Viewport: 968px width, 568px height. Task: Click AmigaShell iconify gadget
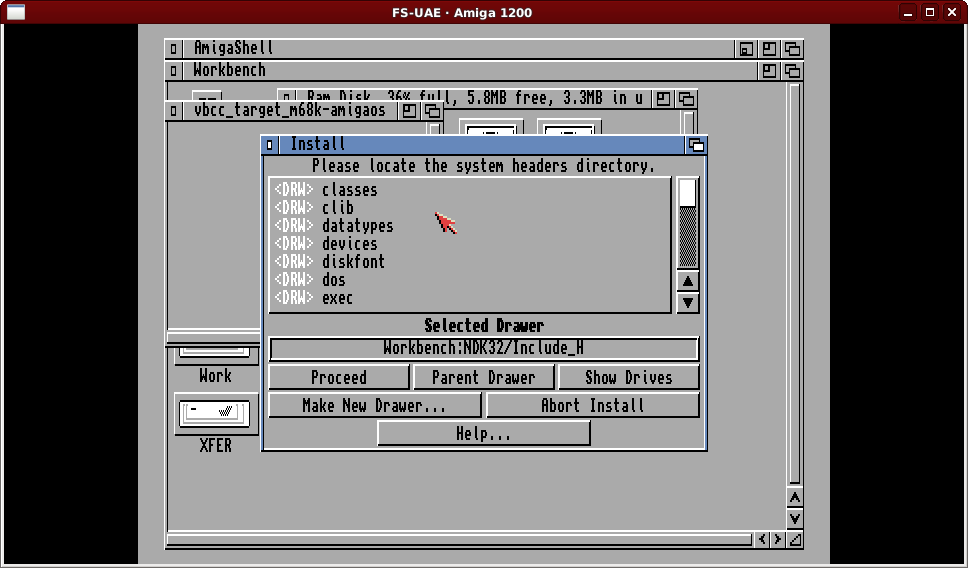tap(746, 49)
